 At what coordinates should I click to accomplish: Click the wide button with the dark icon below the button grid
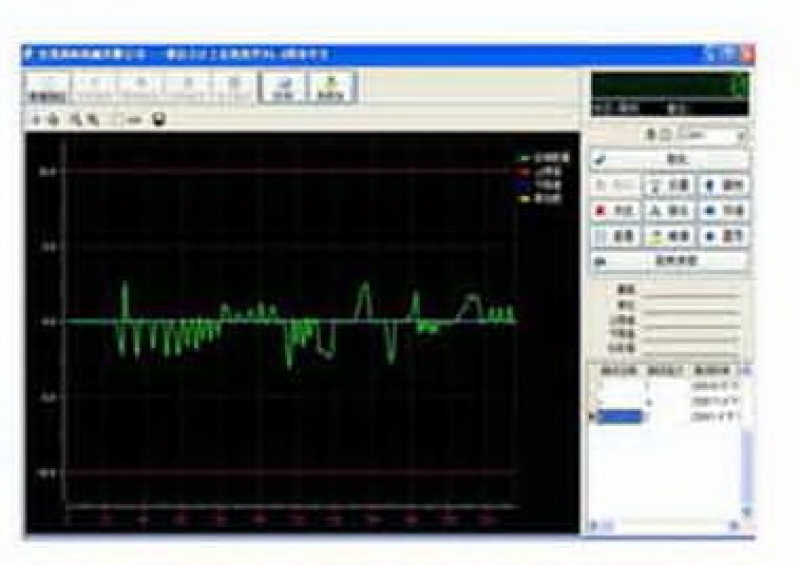[x=670, y=261]
